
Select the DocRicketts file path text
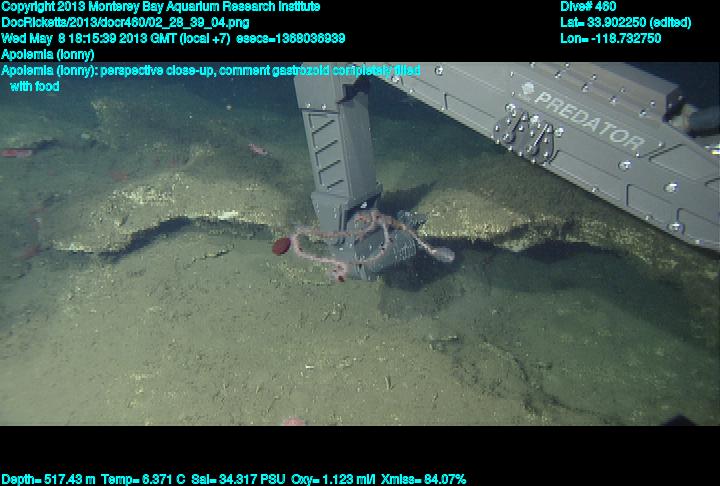point(125,23)
